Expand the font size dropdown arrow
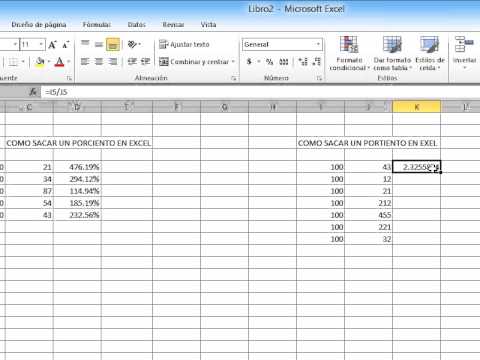The image size is (480, 360). tap(41, 44)
